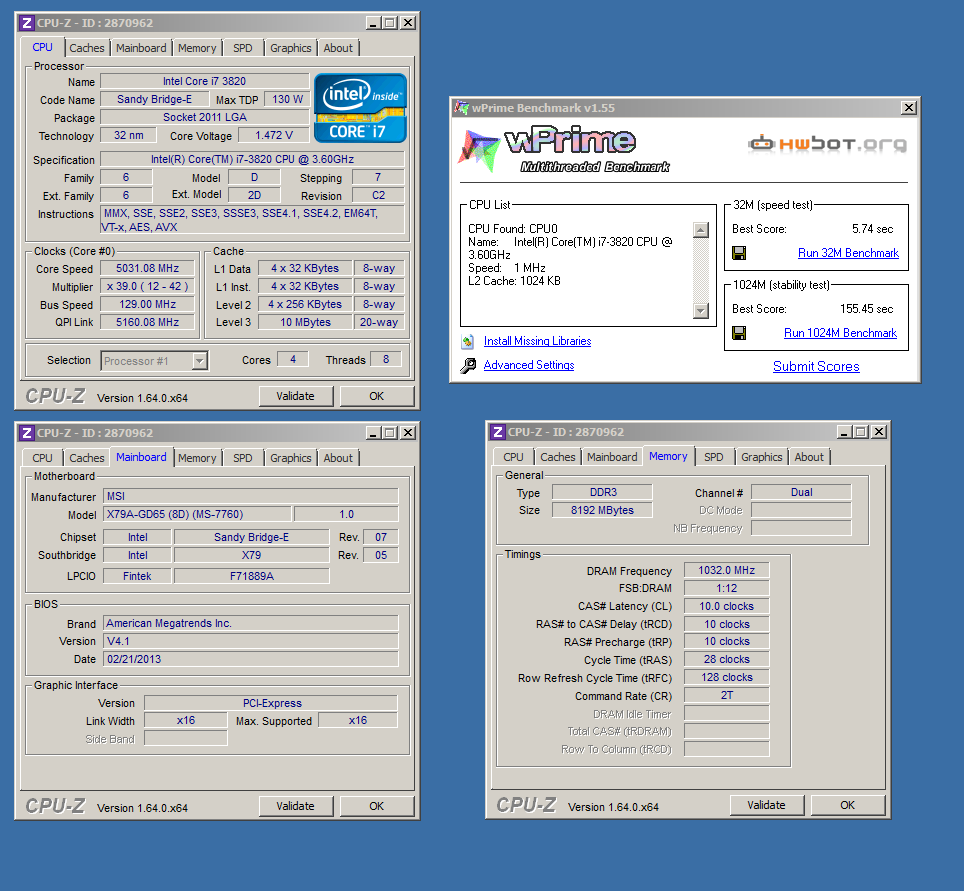Image resolution: width=964 pixels, height=891 pixels.
Task: Click Validate in the Mainboard window
Action: pos(296,806)
